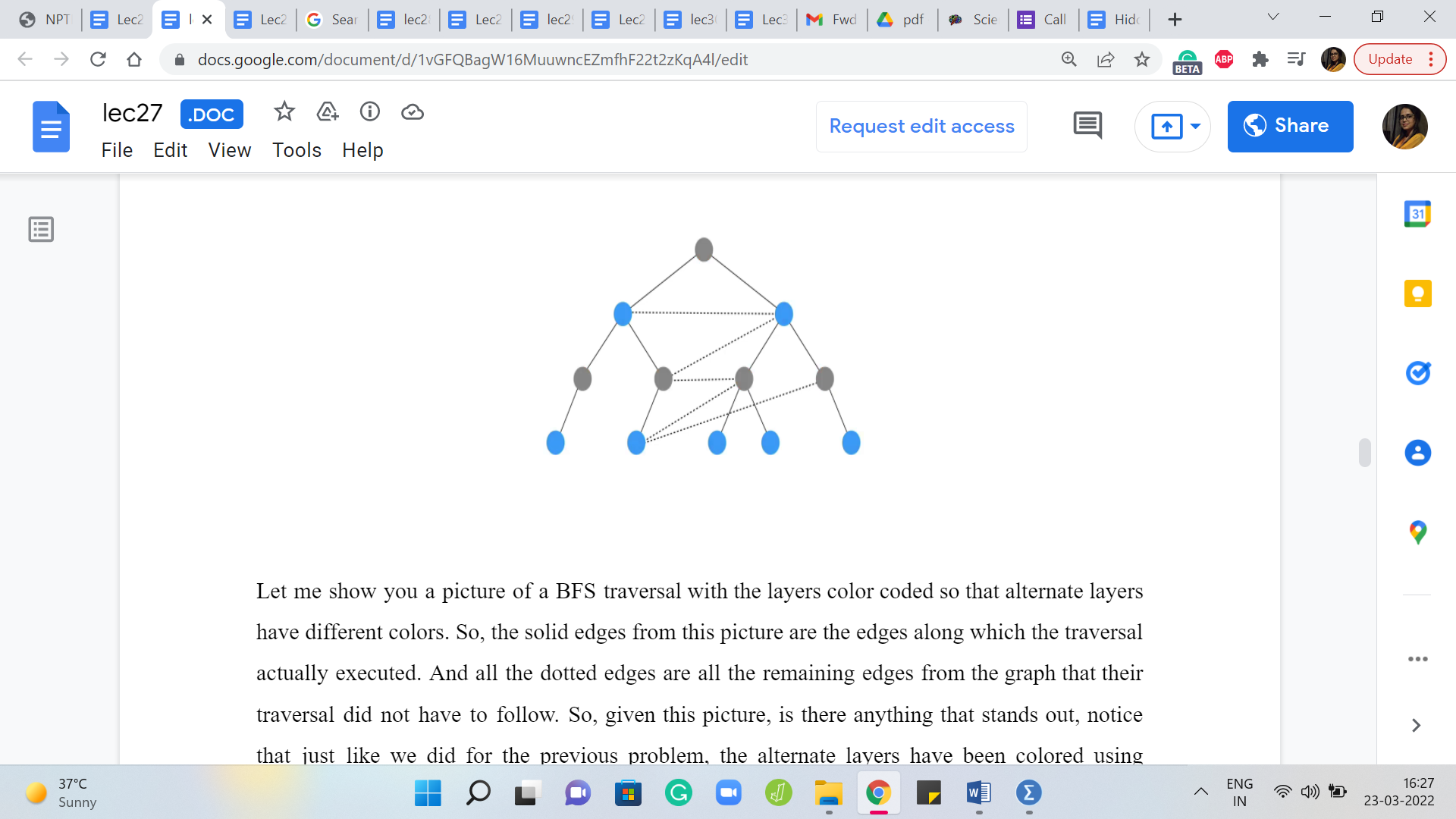Click Request edit access button
The height and width of the screenshot is (819, 1456).
(921, 126)
